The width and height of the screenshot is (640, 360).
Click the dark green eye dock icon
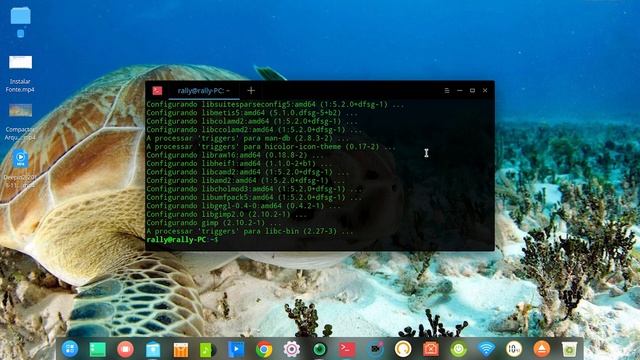(x=320, y=349)
